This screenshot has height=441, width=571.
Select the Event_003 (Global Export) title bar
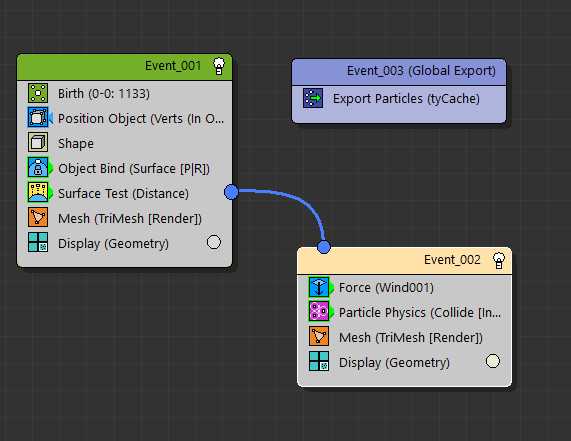pyautogui.click(x=399, y=72)
